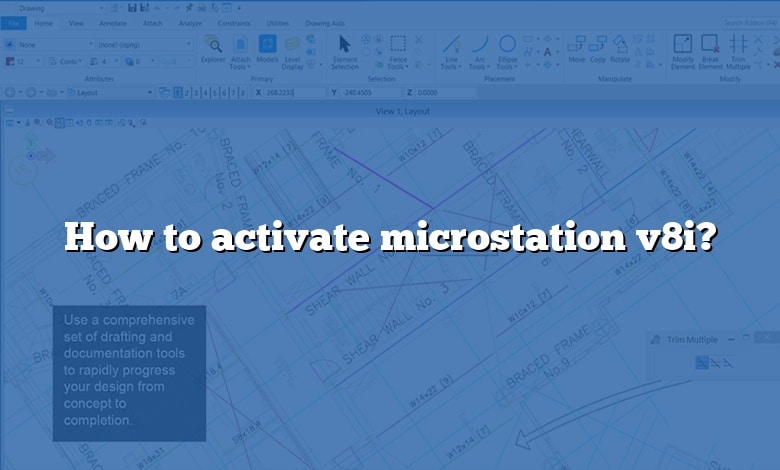Switch to the Utilities tab

[x=278, y=23]
